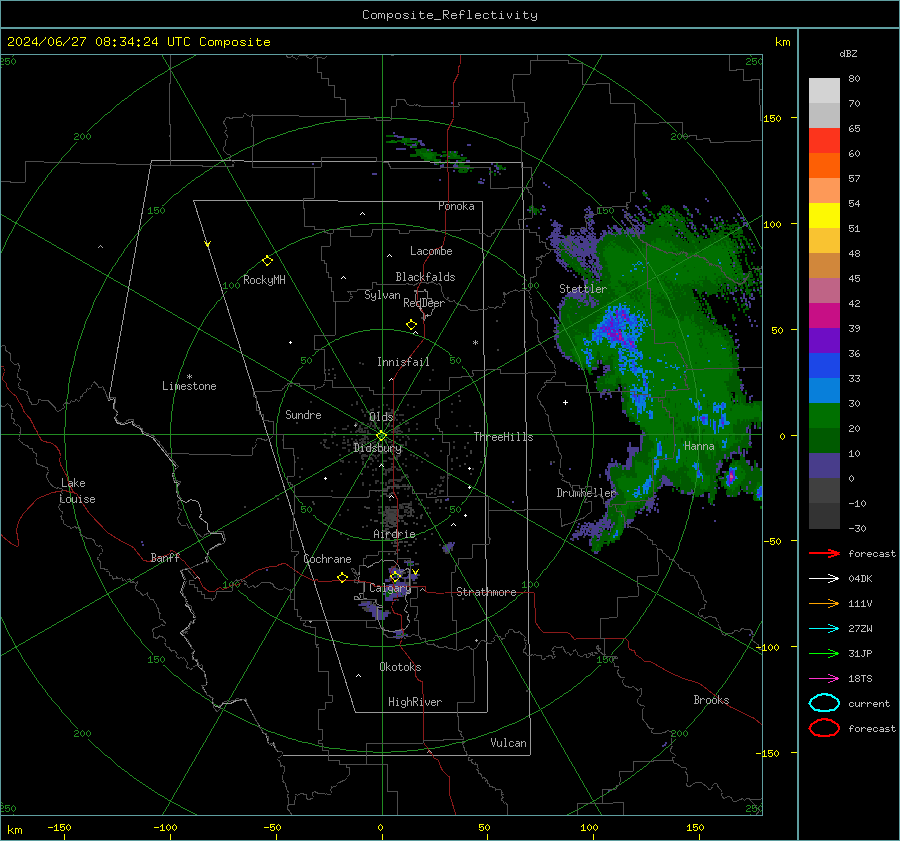Click the white asterisk marker above Limestone
This screenshot has width=900, height=841.
(189, 377)
